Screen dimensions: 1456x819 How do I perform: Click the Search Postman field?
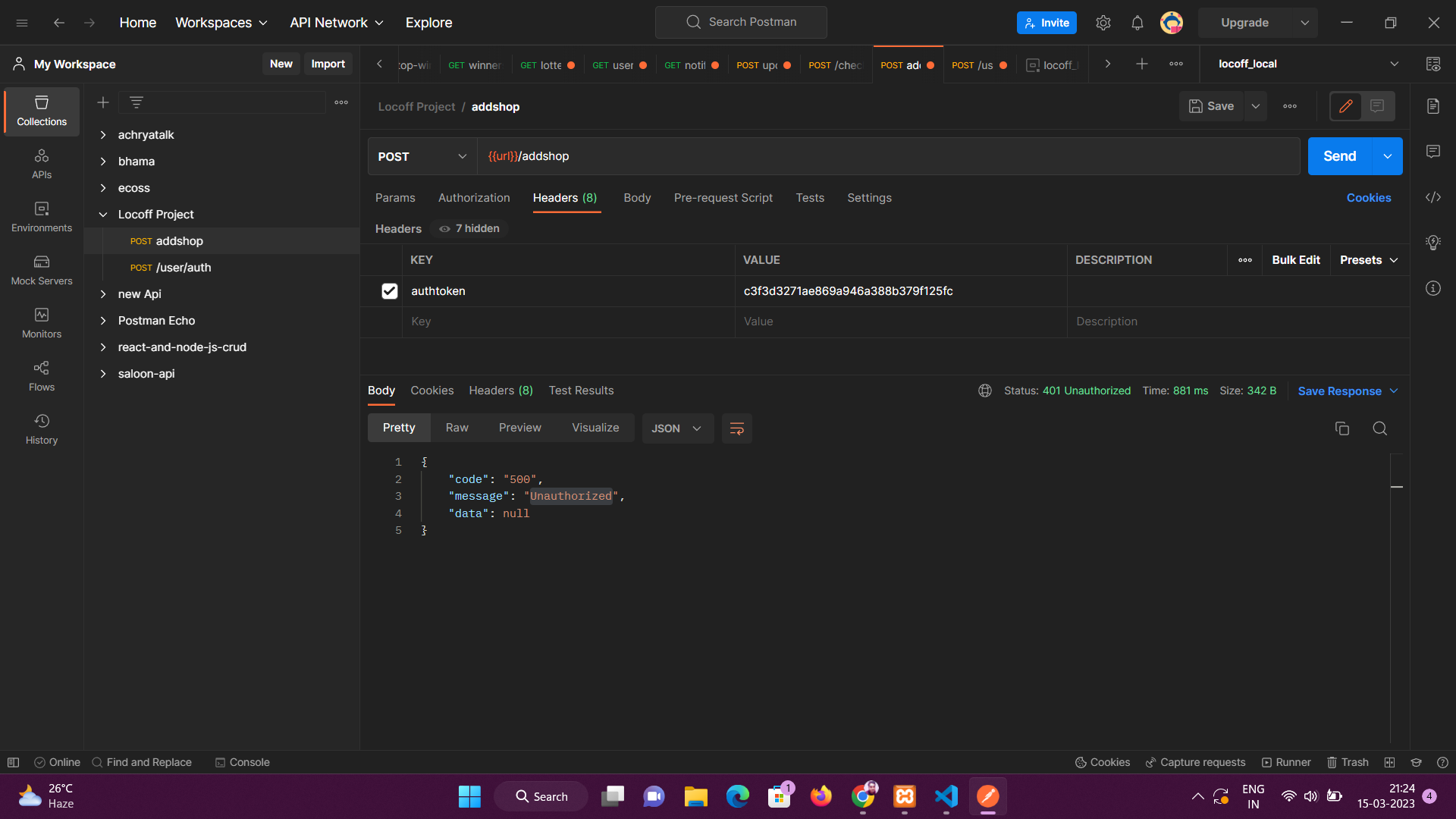(x=741, y=22)
